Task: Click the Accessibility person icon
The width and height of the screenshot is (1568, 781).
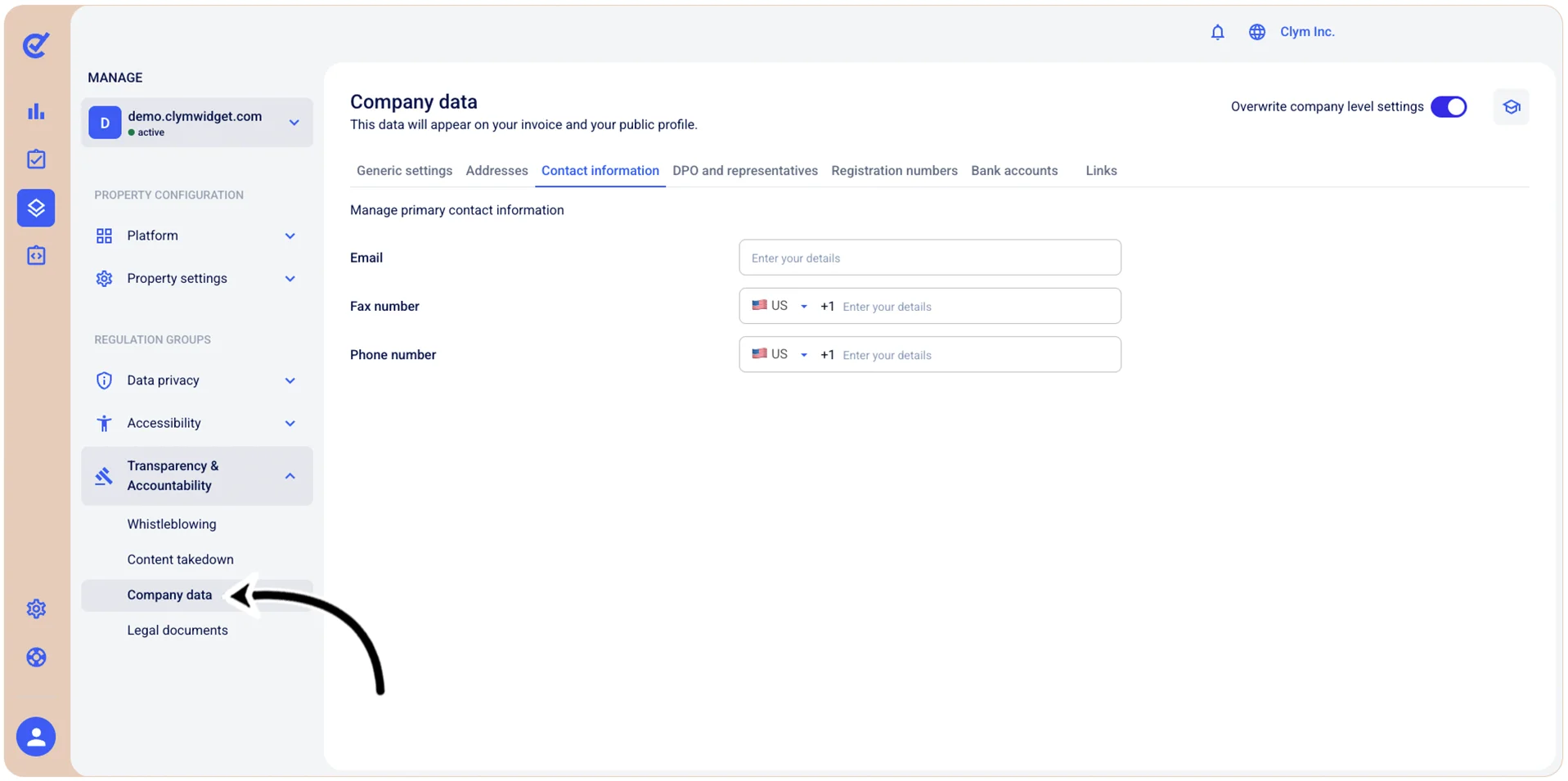Action: [x=104, y=423]
